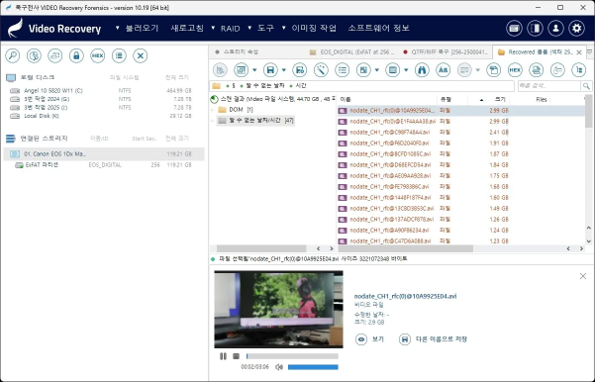Screen dimensions: 595x382
Task: Select the DCIM folder in the tree
Action: click(236, 110)
